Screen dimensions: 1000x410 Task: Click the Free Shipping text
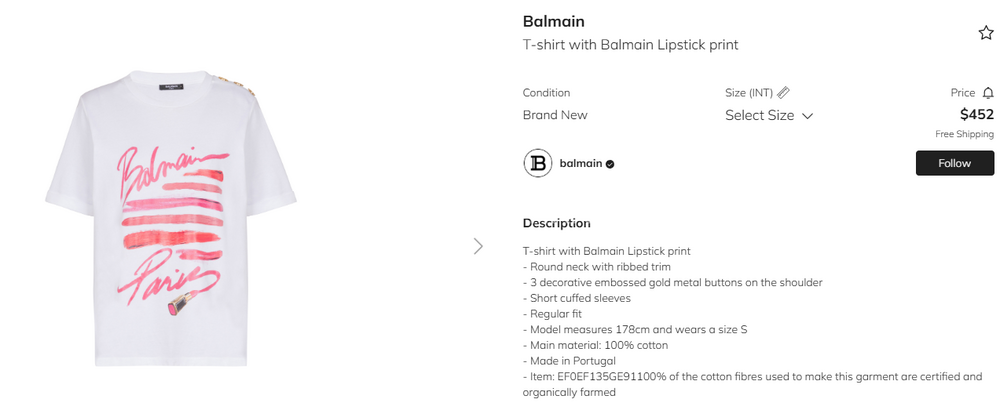(x=964, y=134)
